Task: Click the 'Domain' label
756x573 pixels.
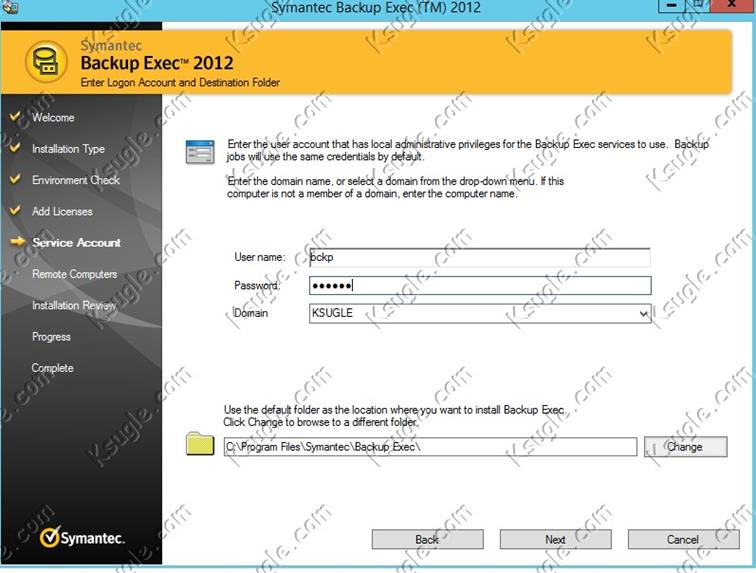Action: [251, 313]
